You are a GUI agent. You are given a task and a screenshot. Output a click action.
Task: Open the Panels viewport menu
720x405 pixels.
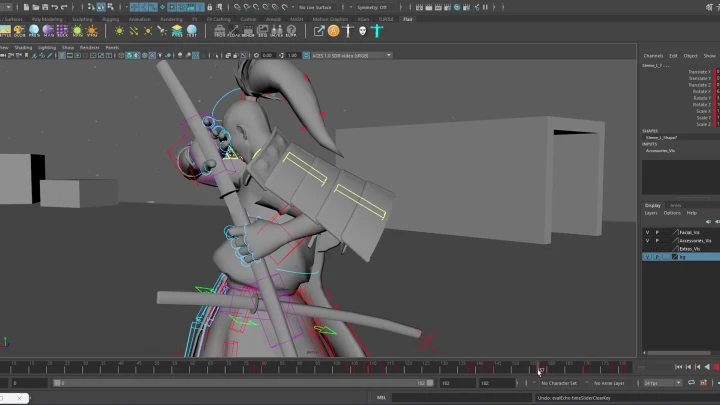[112, 47]
